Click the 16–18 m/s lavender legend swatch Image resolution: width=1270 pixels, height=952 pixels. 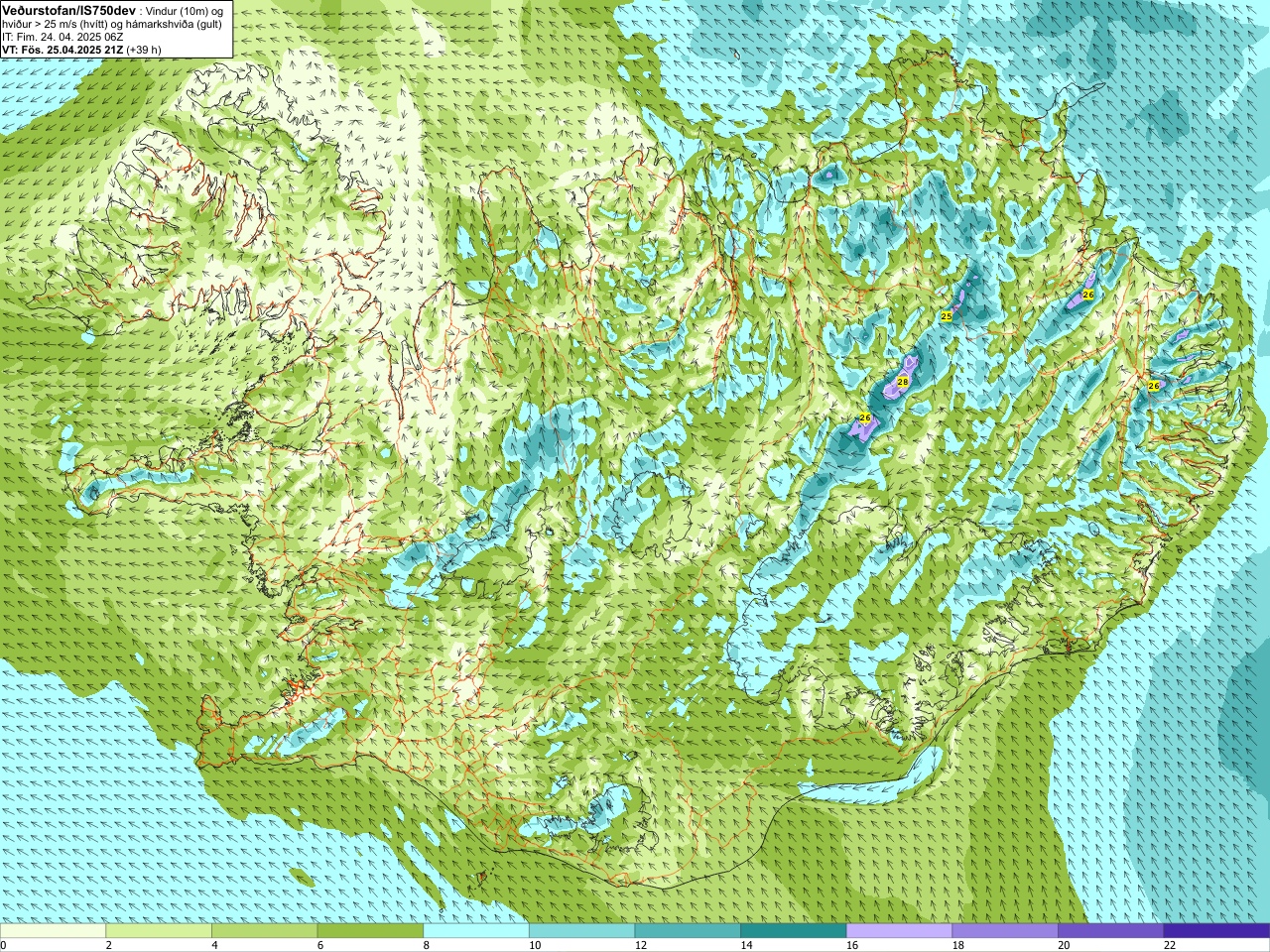click(x=899, y=931)
